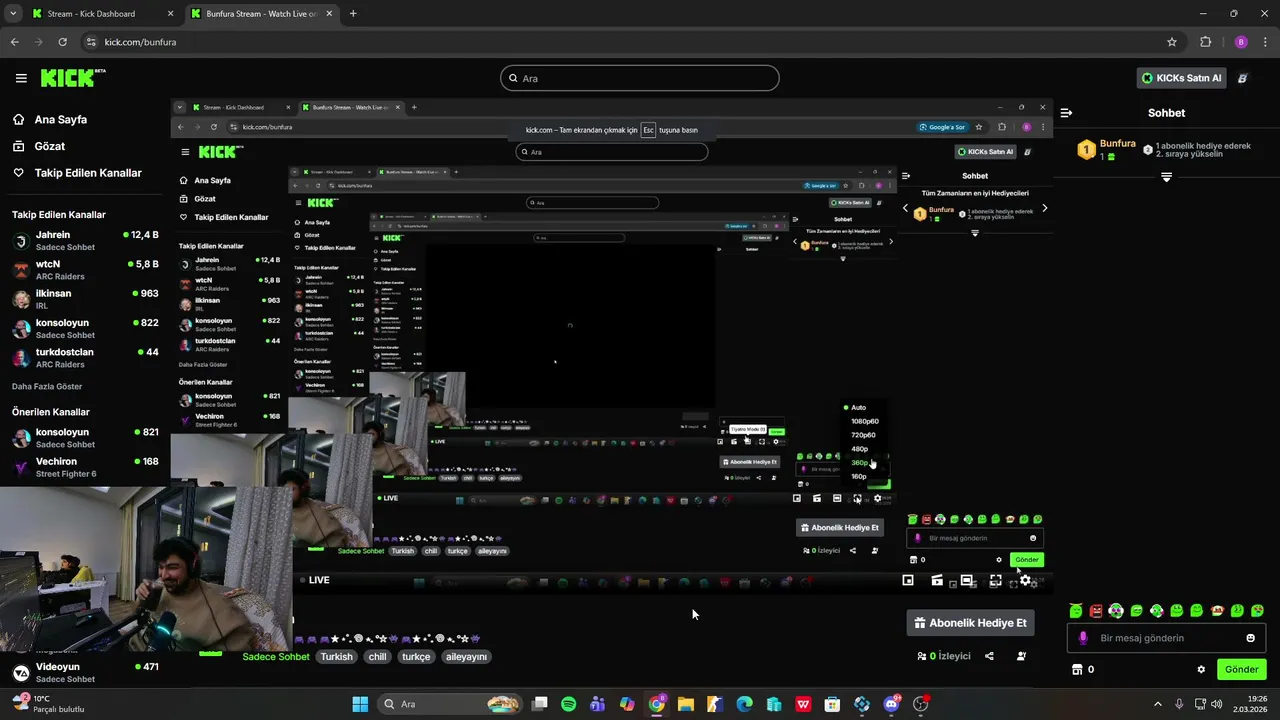Insert the red angry emote in chat
Viewport: 1280px width, 720px height.
point(1096,610)
